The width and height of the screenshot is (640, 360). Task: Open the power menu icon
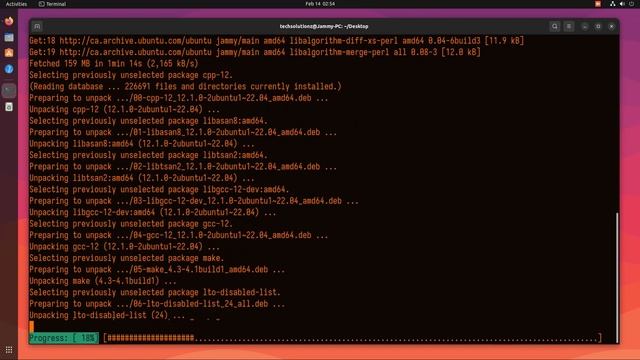632,4
